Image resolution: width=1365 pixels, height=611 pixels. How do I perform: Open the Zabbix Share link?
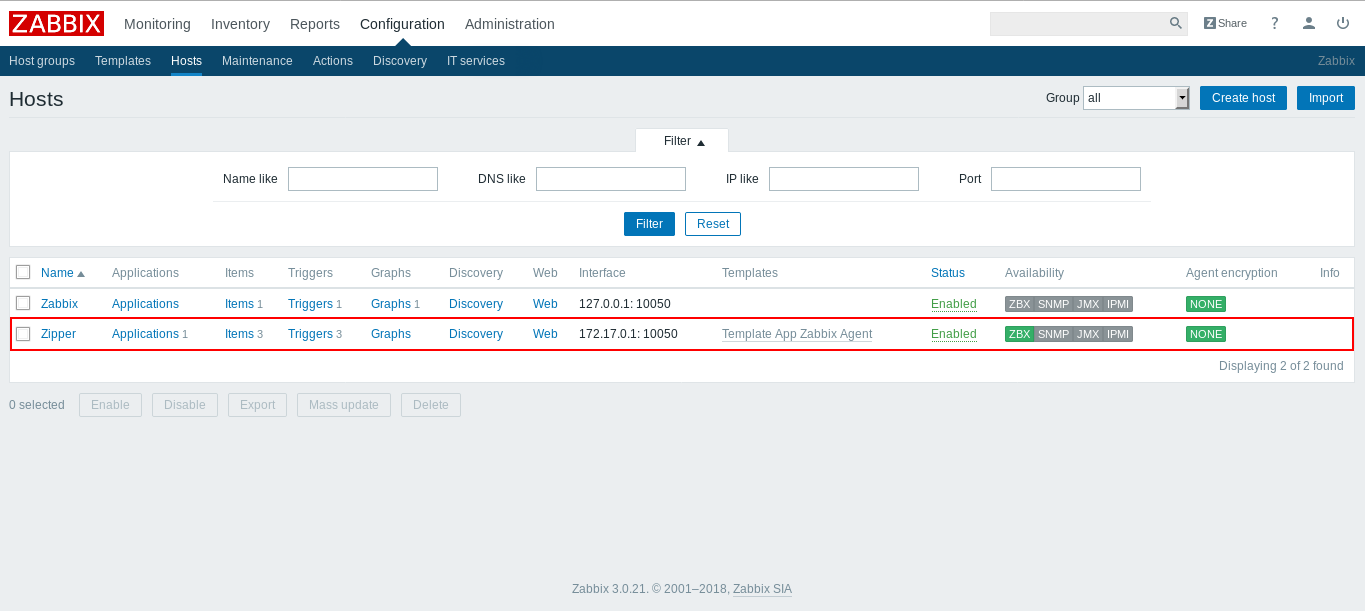pos(1225,24)
